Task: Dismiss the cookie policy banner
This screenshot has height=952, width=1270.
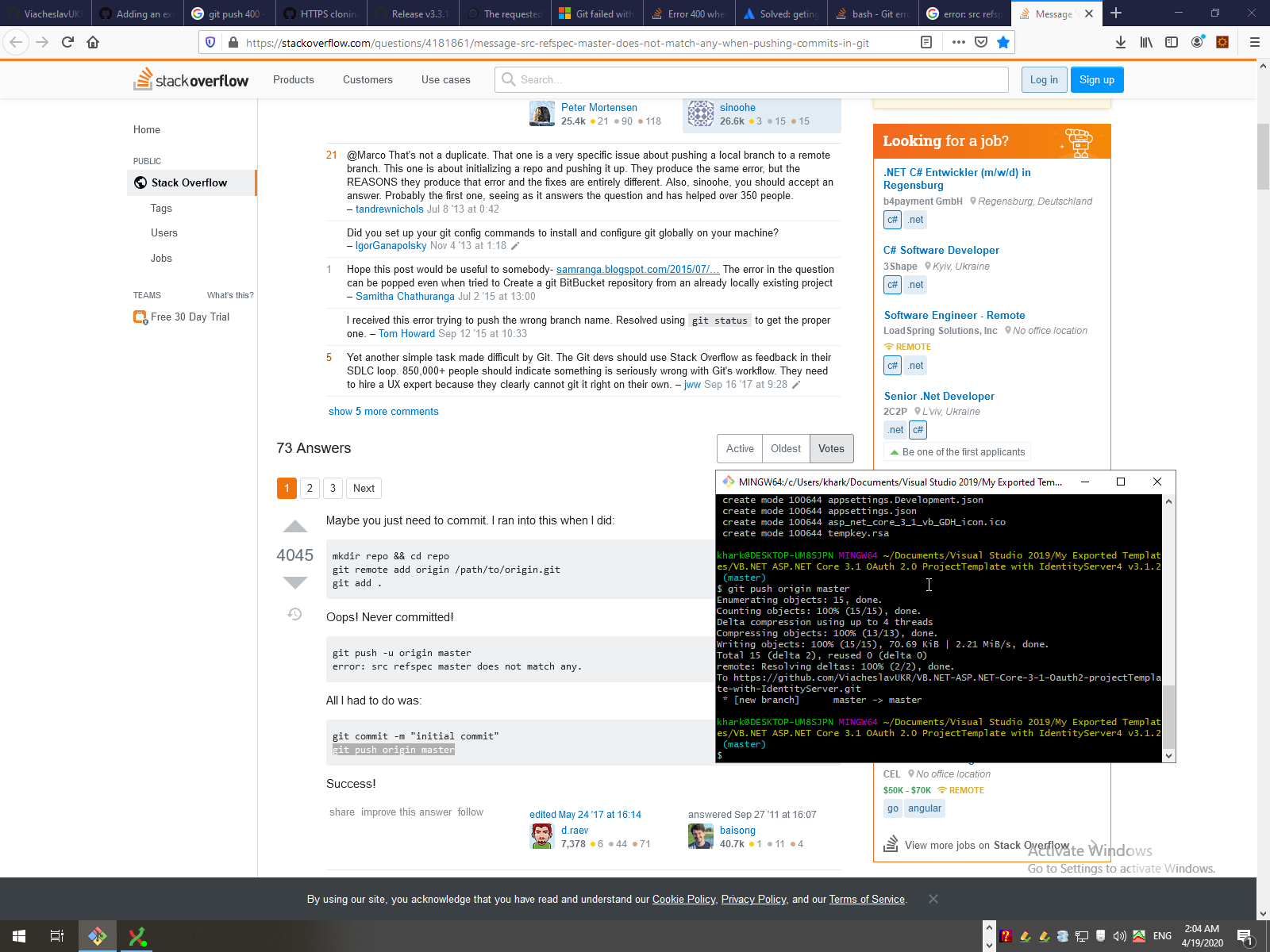Action: [x=933, y=899]
